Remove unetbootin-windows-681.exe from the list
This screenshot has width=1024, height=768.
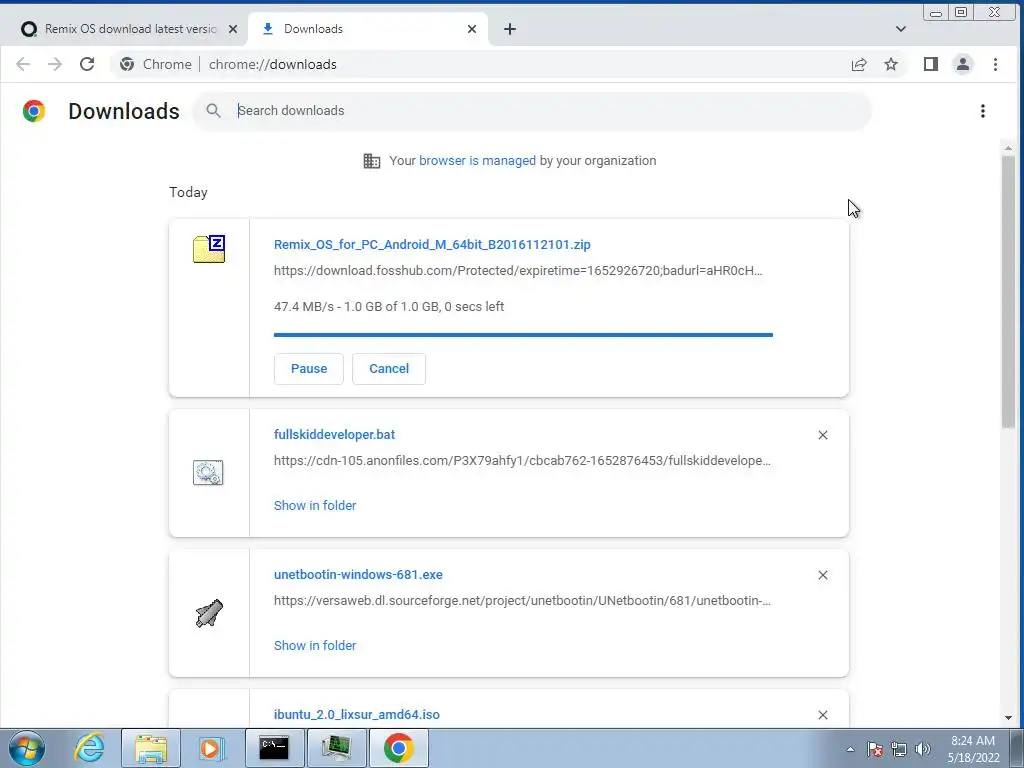point(823,575)
